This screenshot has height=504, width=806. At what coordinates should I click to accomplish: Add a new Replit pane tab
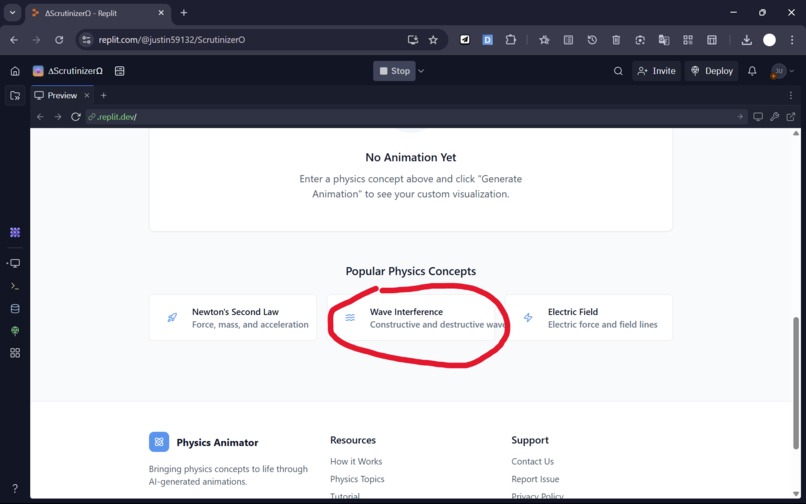click(103, 95)
